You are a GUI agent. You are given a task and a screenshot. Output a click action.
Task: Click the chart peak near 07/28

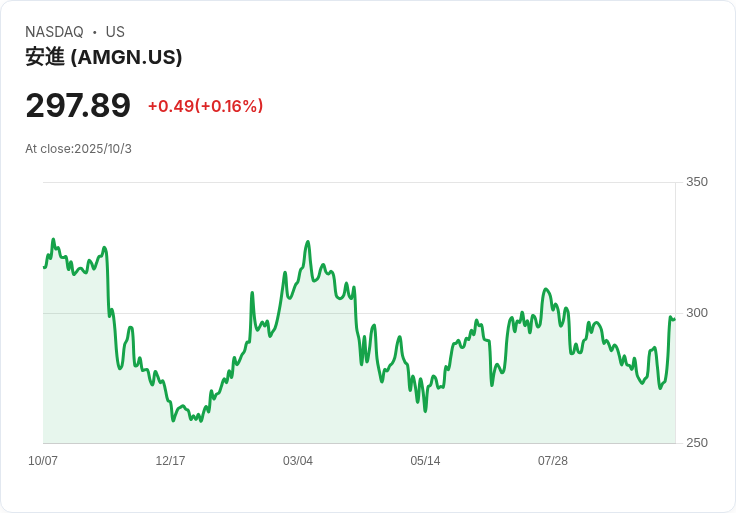click(545, 289)
